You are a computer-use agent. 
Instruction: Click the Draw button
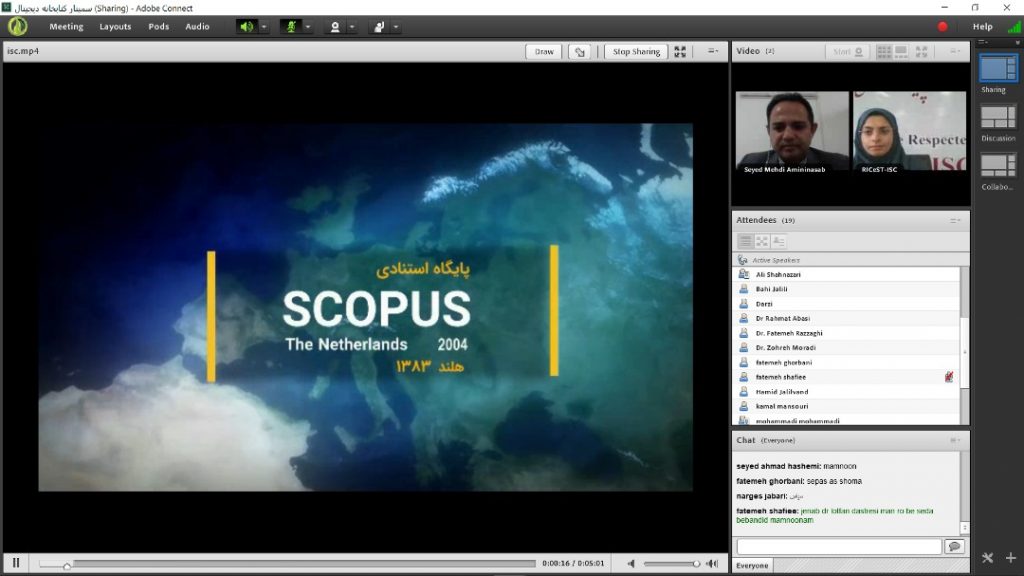544,52
